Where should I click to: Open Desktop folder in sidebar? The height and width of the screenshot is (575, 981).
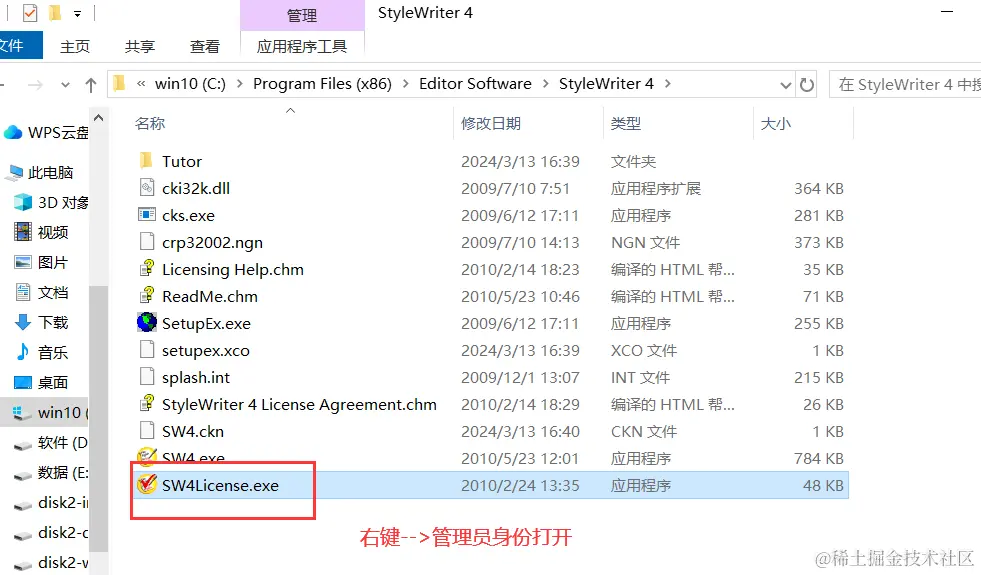click(x=41, y=382)
